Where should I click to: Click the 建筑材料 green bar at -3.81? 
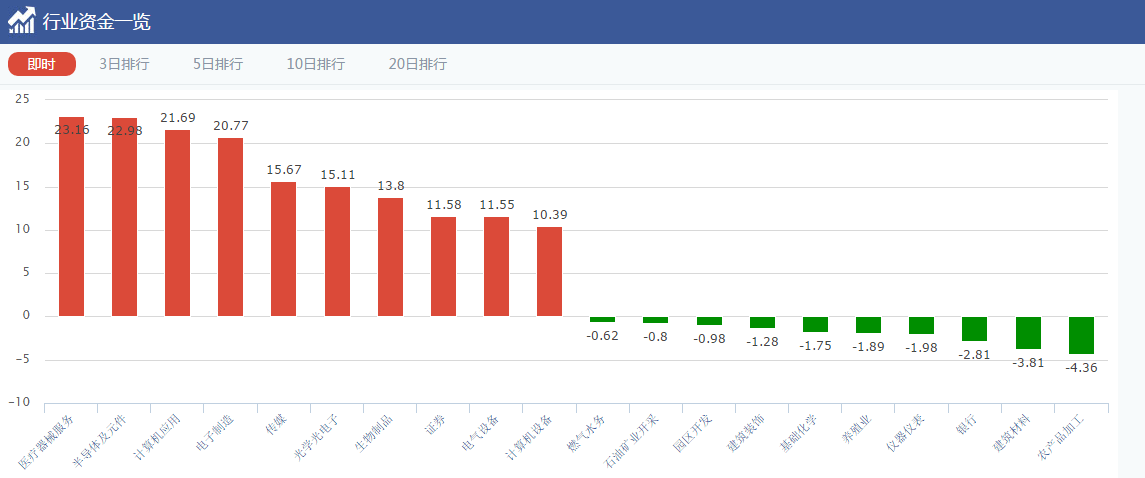[x=1028, y=332]
